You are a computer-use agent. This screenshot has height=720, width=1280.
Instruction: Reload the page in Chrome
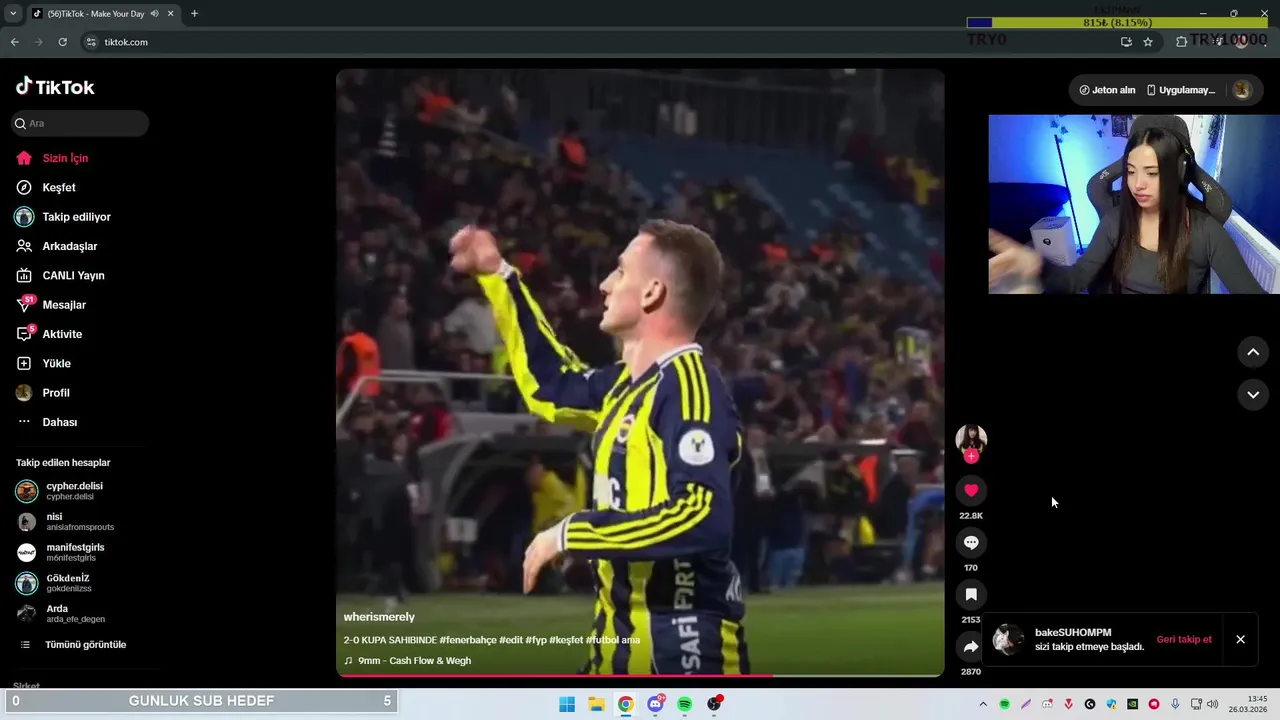62,42
